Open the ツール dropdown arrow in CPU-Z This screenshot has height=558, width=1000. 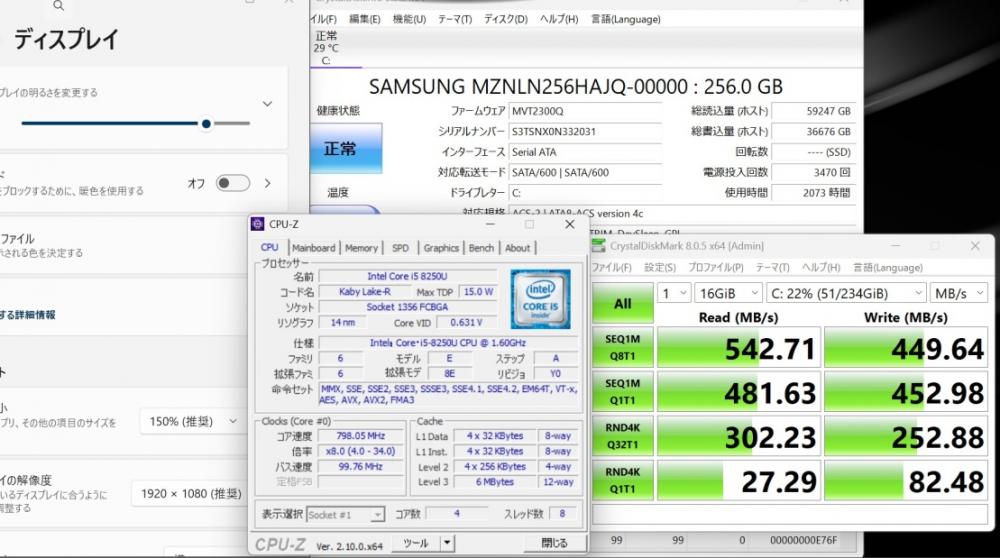point(447,543)
